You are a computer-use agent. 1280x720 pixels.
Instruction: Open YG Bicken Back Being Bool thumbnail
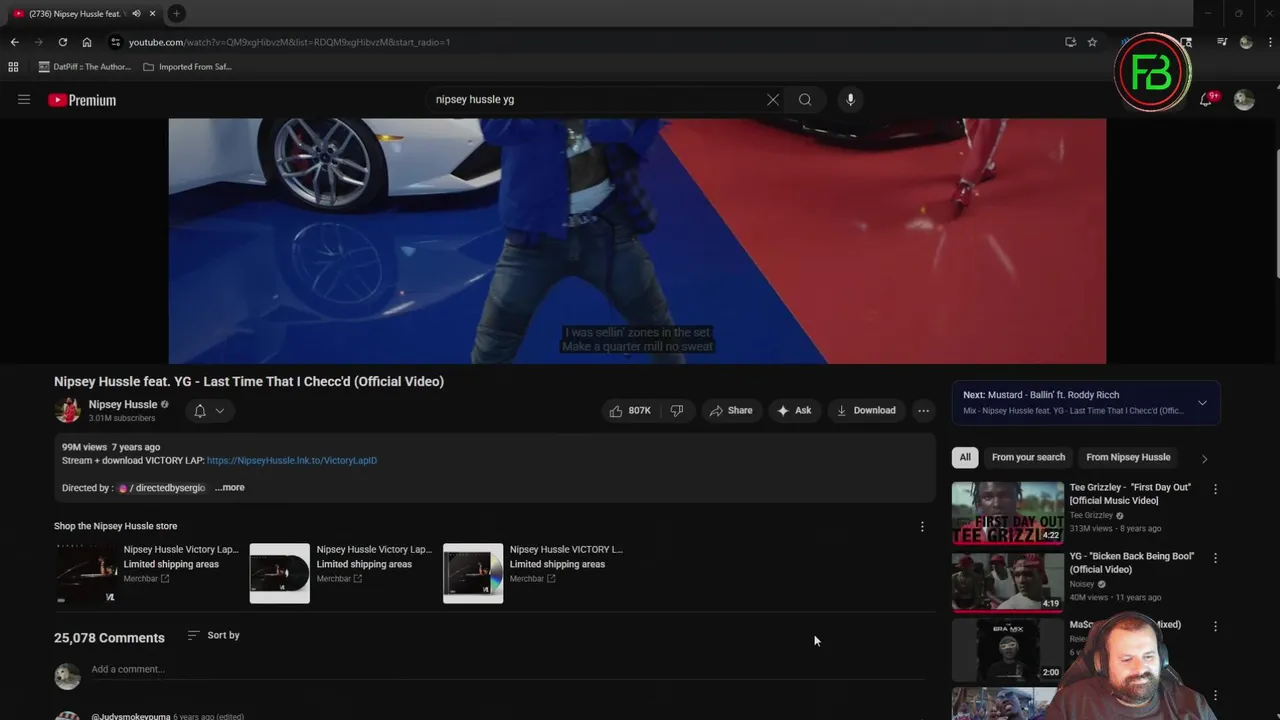coord(1008,581)
